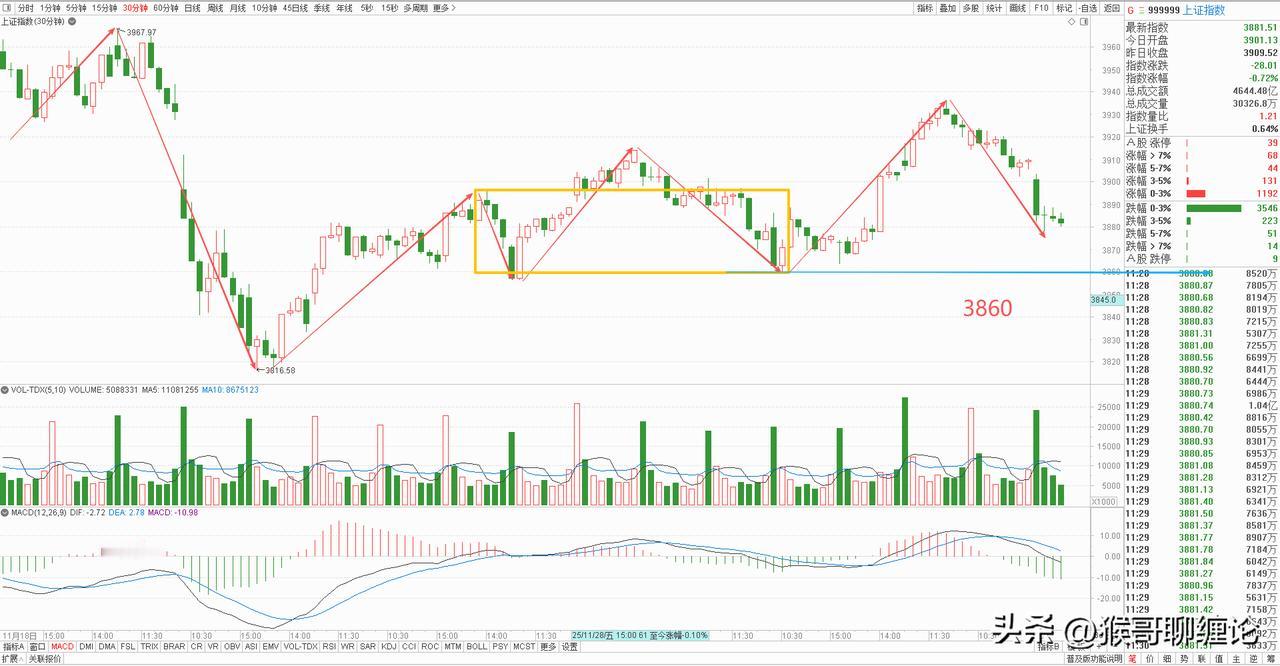Click the 上证指数 name in quote header
Viewport: 1280px width, 666px height.
pyautogui.click(x=1203, y=10)
